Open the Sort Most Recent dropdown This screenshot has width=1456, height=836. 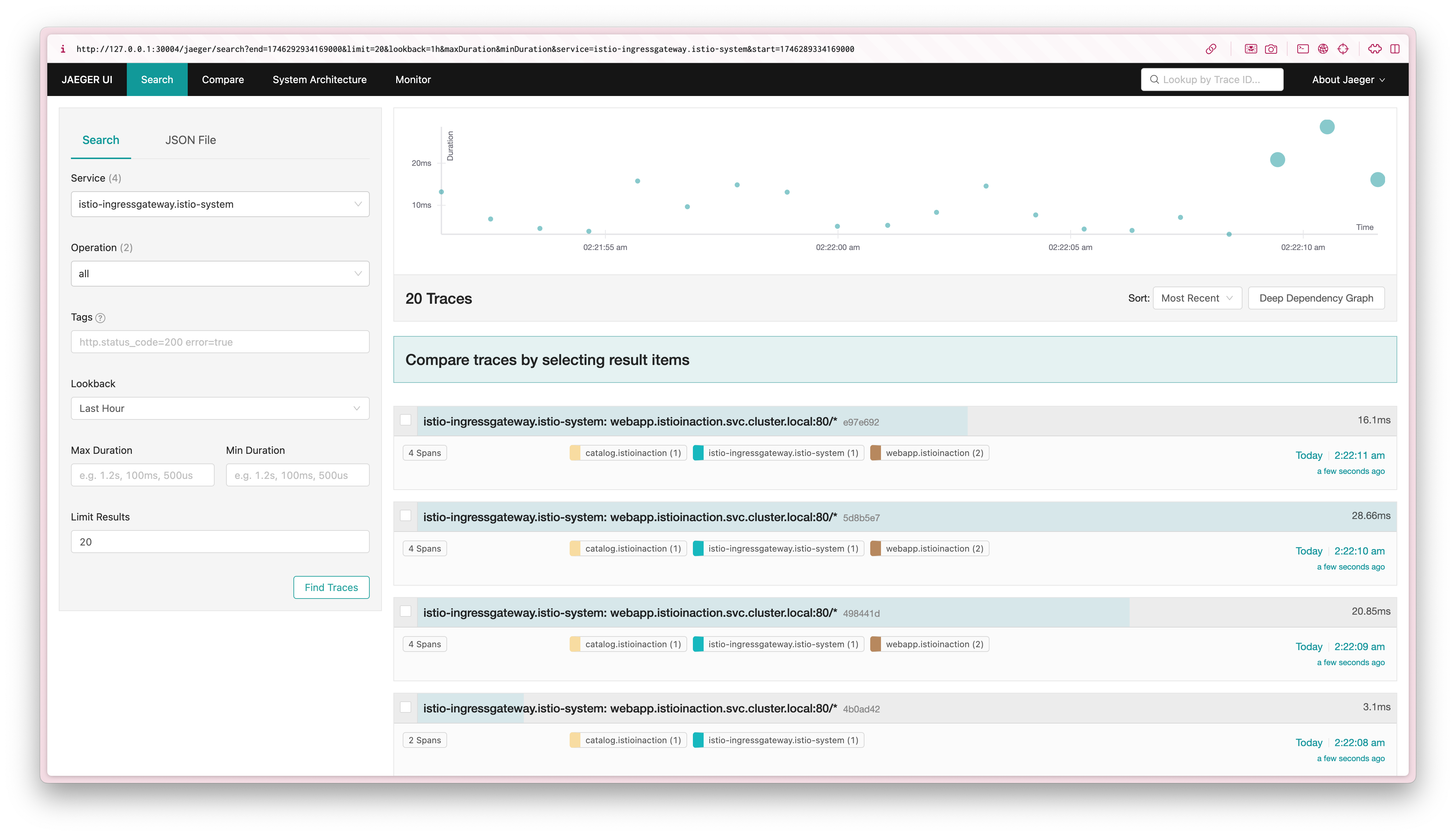click(x=1197, y=298)
